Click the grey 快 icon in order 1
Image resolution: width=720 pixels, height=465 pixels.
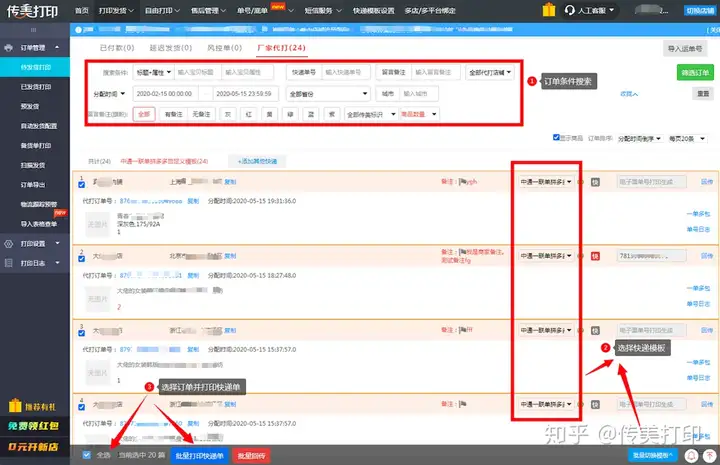(x=595, y=182)
